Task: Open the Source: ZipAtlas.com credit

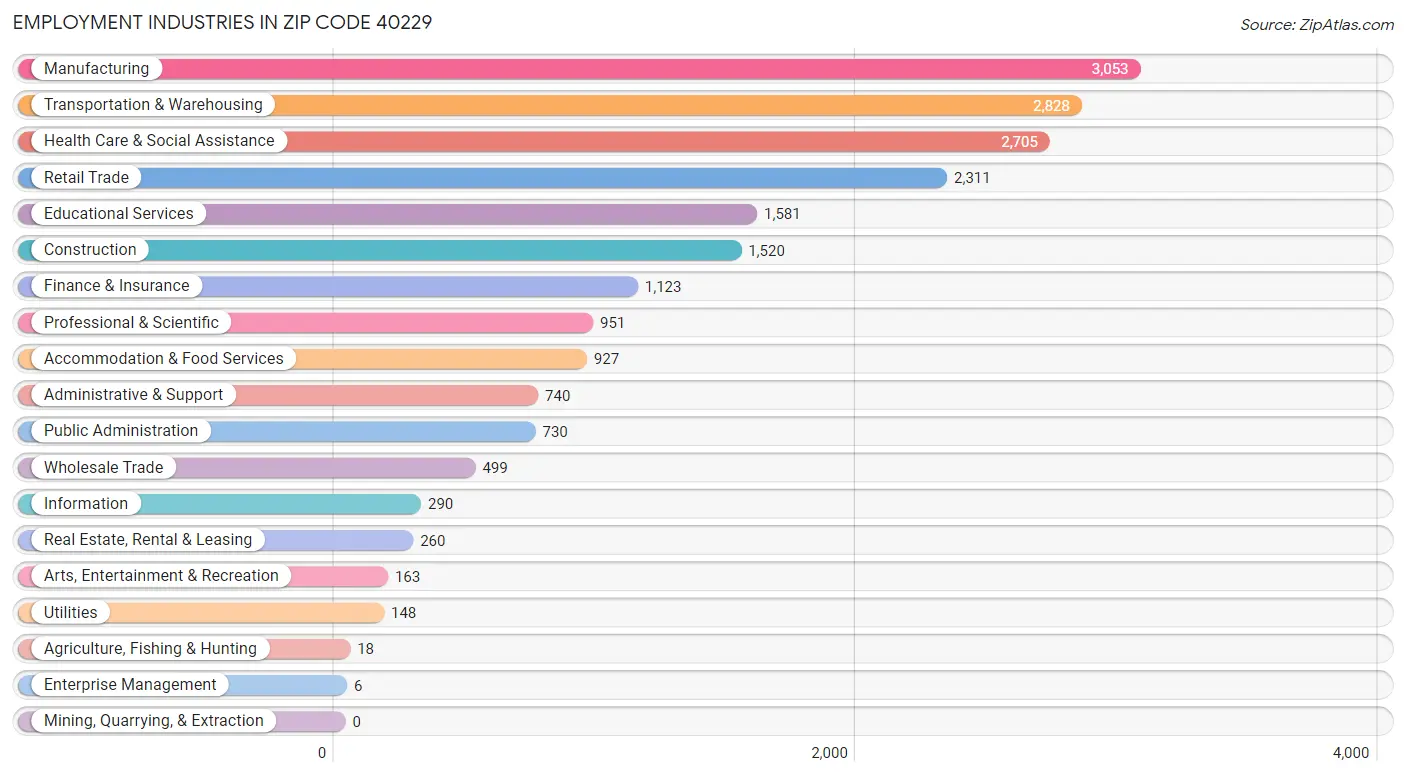Action: 1317,25
